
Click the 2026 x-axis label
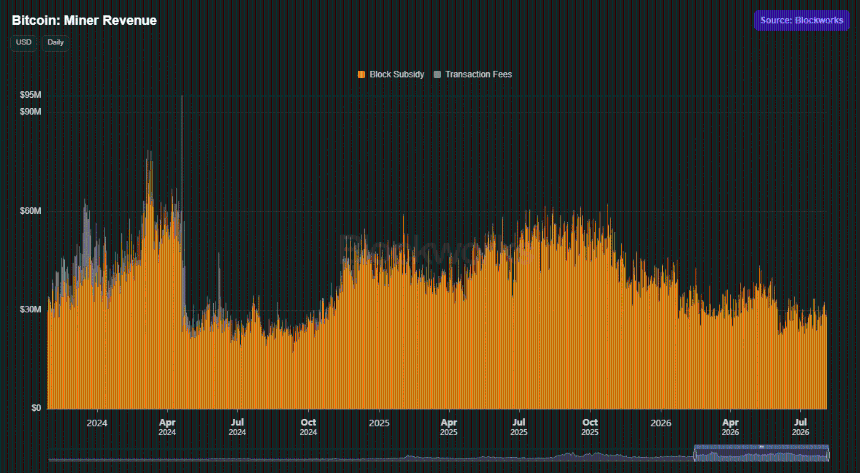660,423
